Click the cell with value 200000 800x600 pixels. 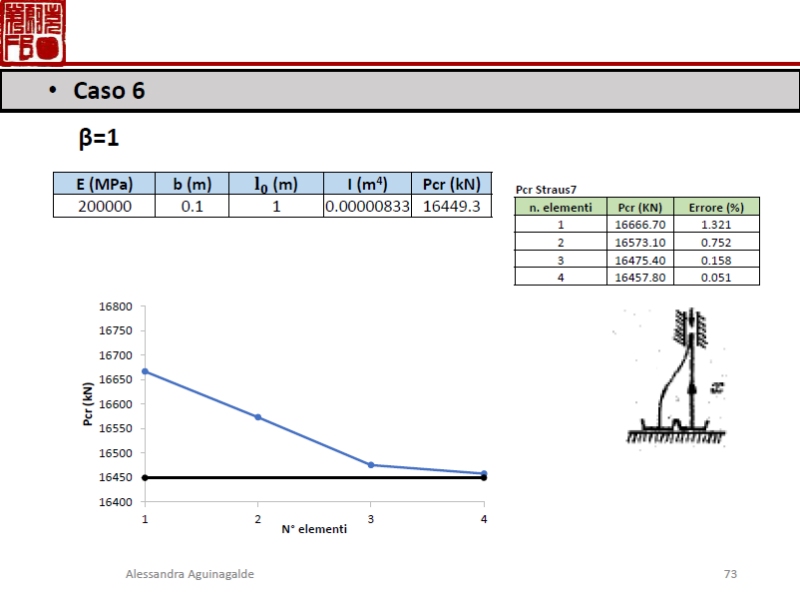104,206
